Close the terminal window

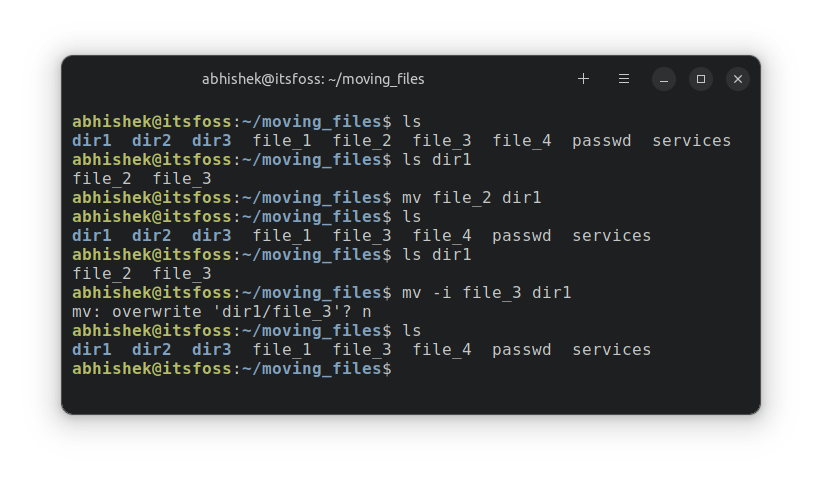[737, 79]
